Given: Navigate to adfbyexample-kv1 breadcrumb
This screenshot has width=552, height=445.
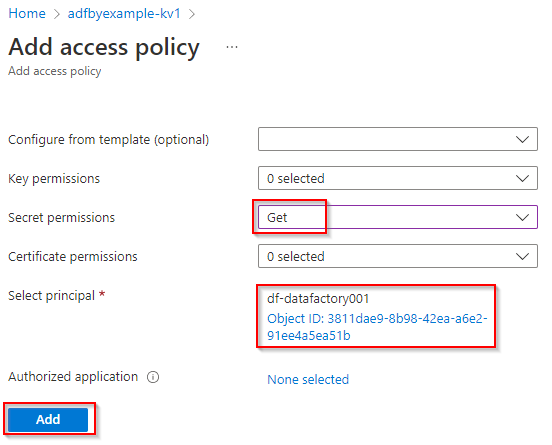Looking at the screenshot, I should pyautogui.click(x=124, y=14).
